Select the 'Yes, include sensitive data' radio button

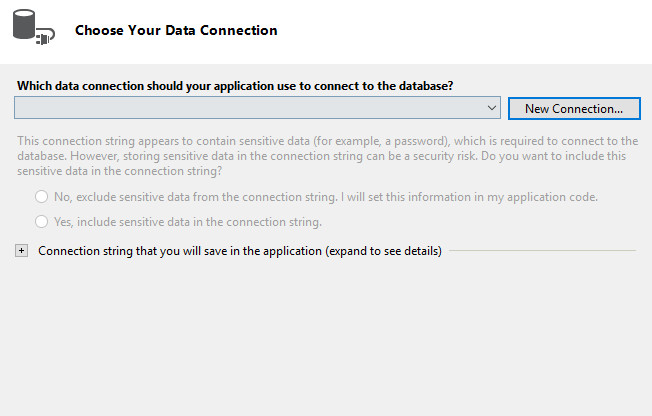click(x=42, y=221)
